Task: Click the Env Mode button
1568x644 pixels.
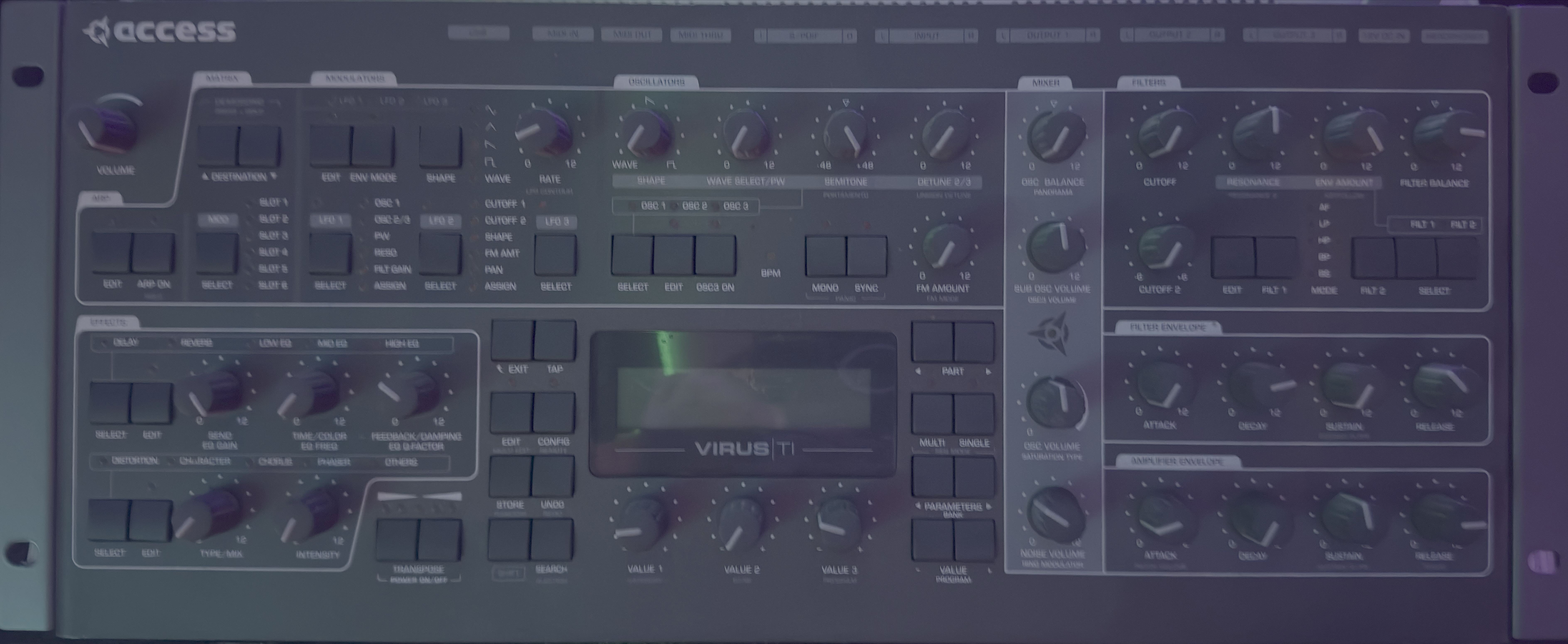Action: (x=373, y=146)
